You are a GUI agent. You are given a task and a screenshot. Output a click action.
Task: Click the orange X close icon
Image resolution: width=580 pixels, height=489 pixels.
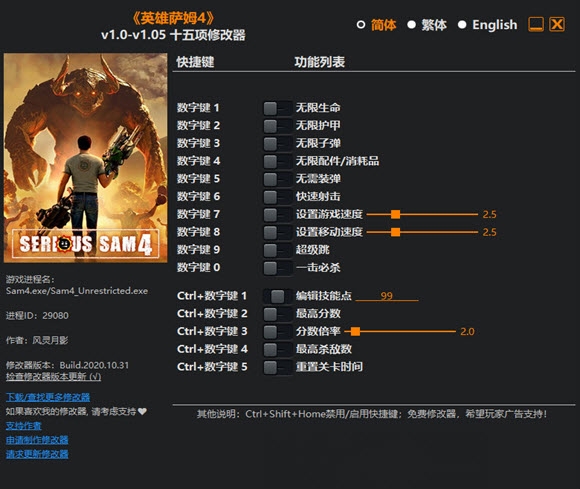pos(557,24)
